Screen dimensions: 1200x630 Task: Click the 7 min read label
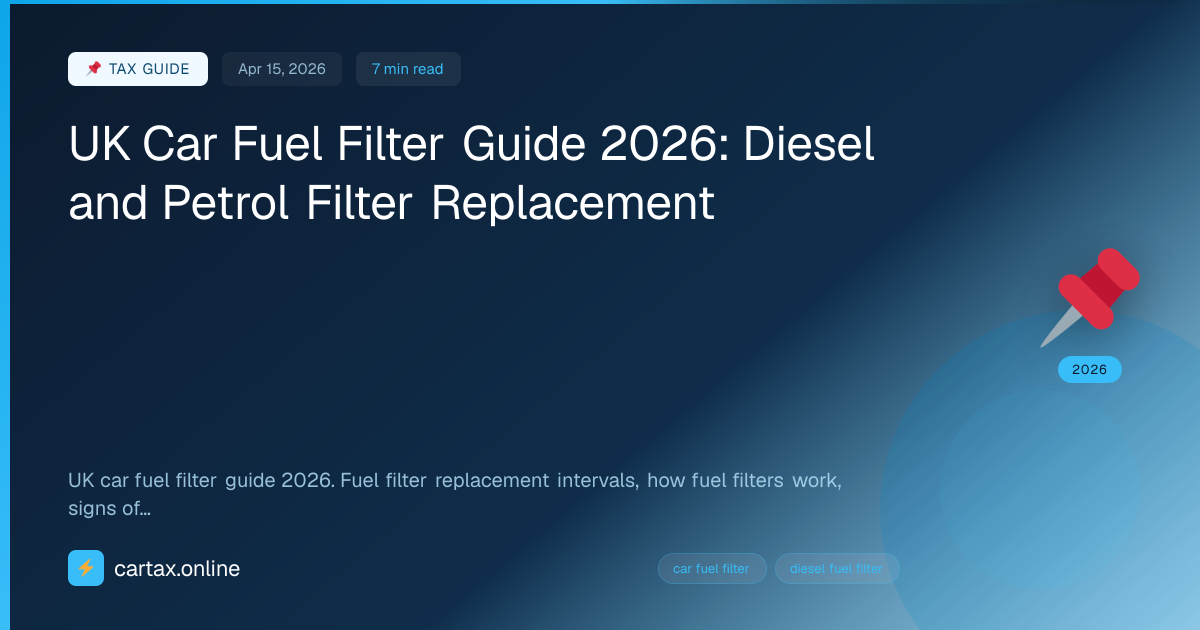[x=408, y=69]
